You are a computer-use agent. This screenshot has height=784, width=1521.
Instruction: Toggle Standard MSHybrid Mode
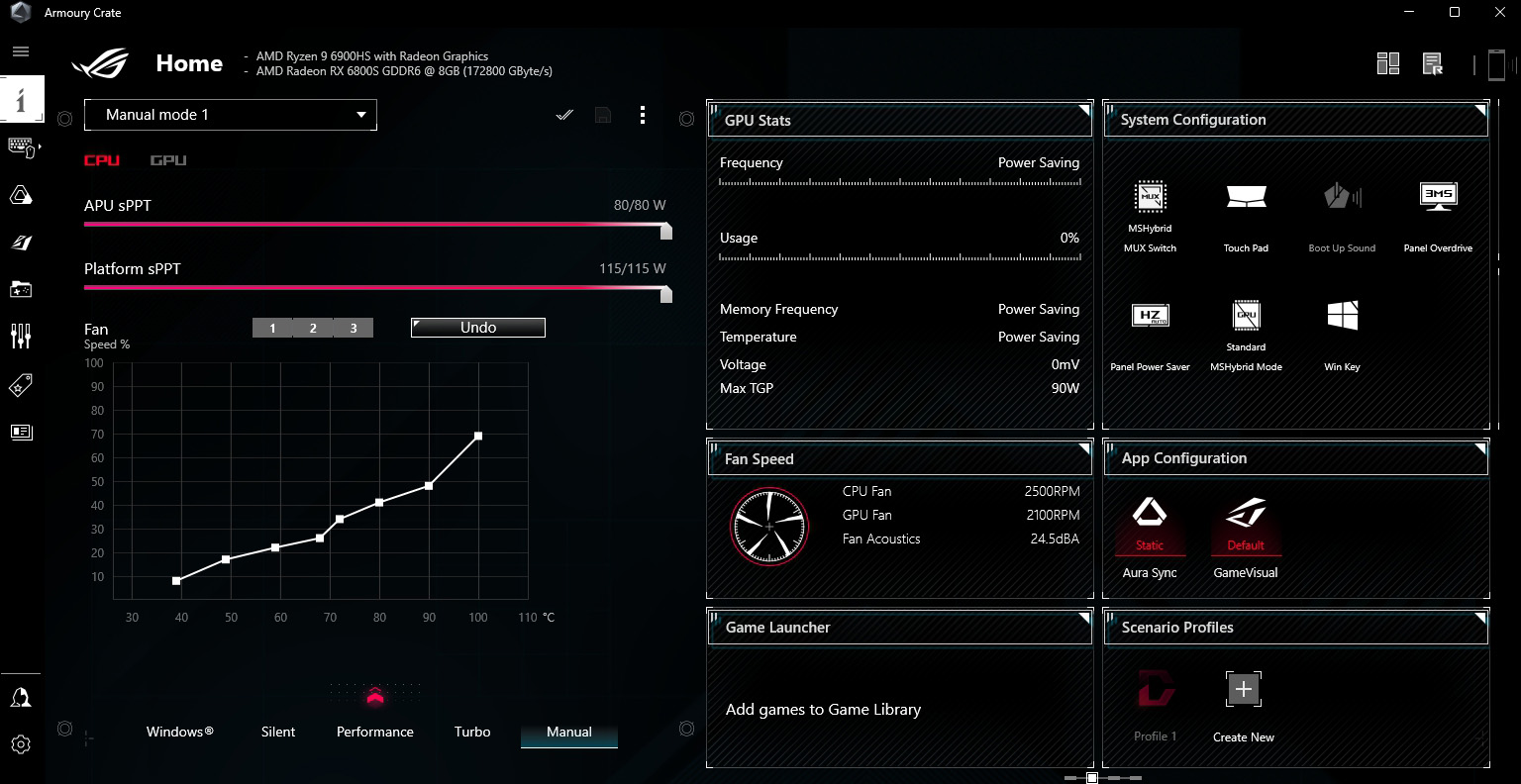point(1246,315)
